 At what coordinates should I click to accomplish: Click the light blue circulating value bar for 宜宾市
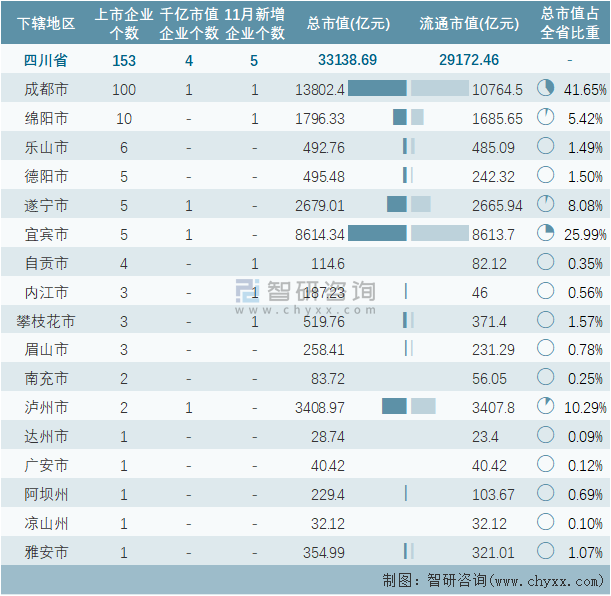[x=439, y=234]
